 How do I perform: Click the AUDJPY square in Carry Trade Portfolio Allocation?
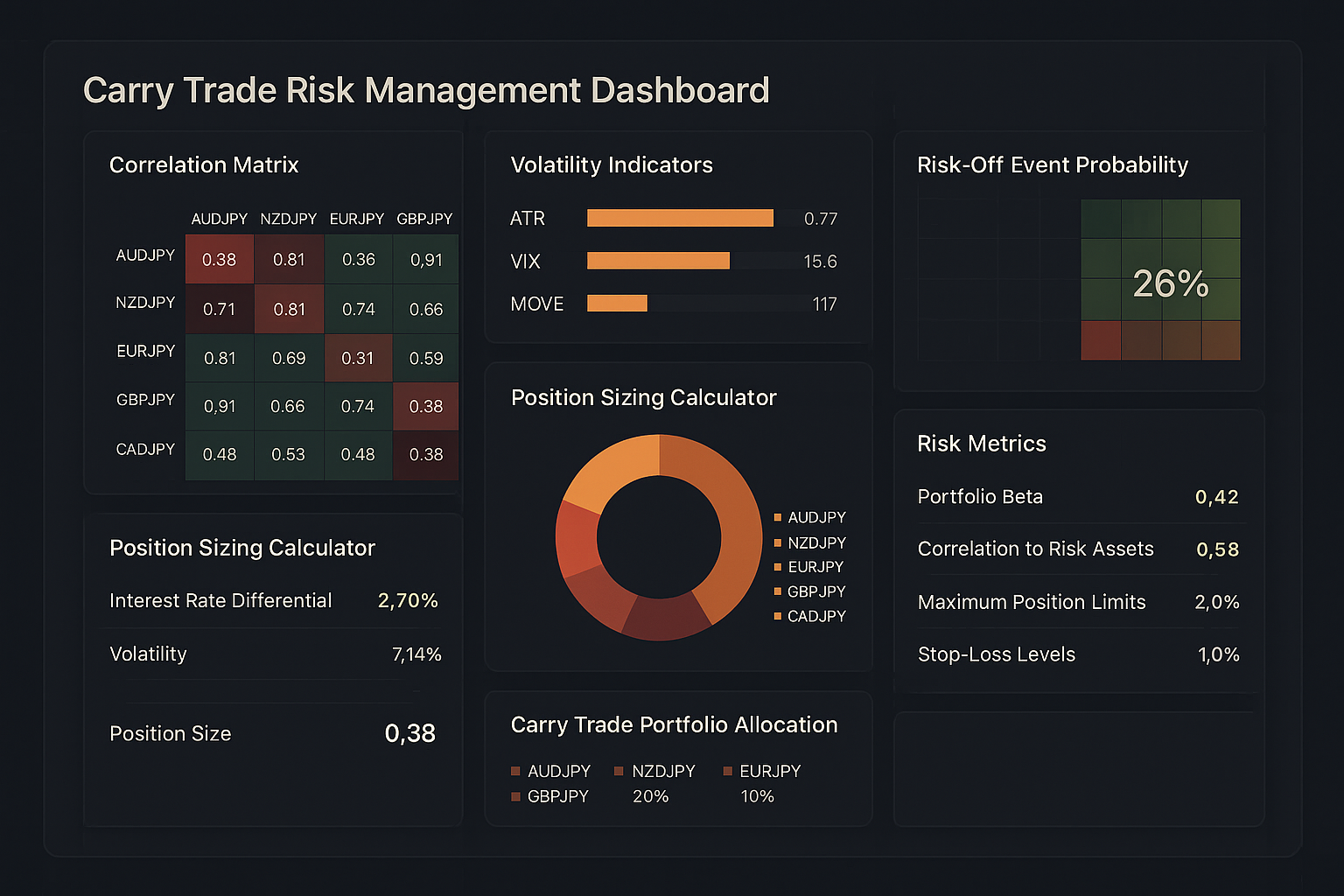[x=515, y=772]
